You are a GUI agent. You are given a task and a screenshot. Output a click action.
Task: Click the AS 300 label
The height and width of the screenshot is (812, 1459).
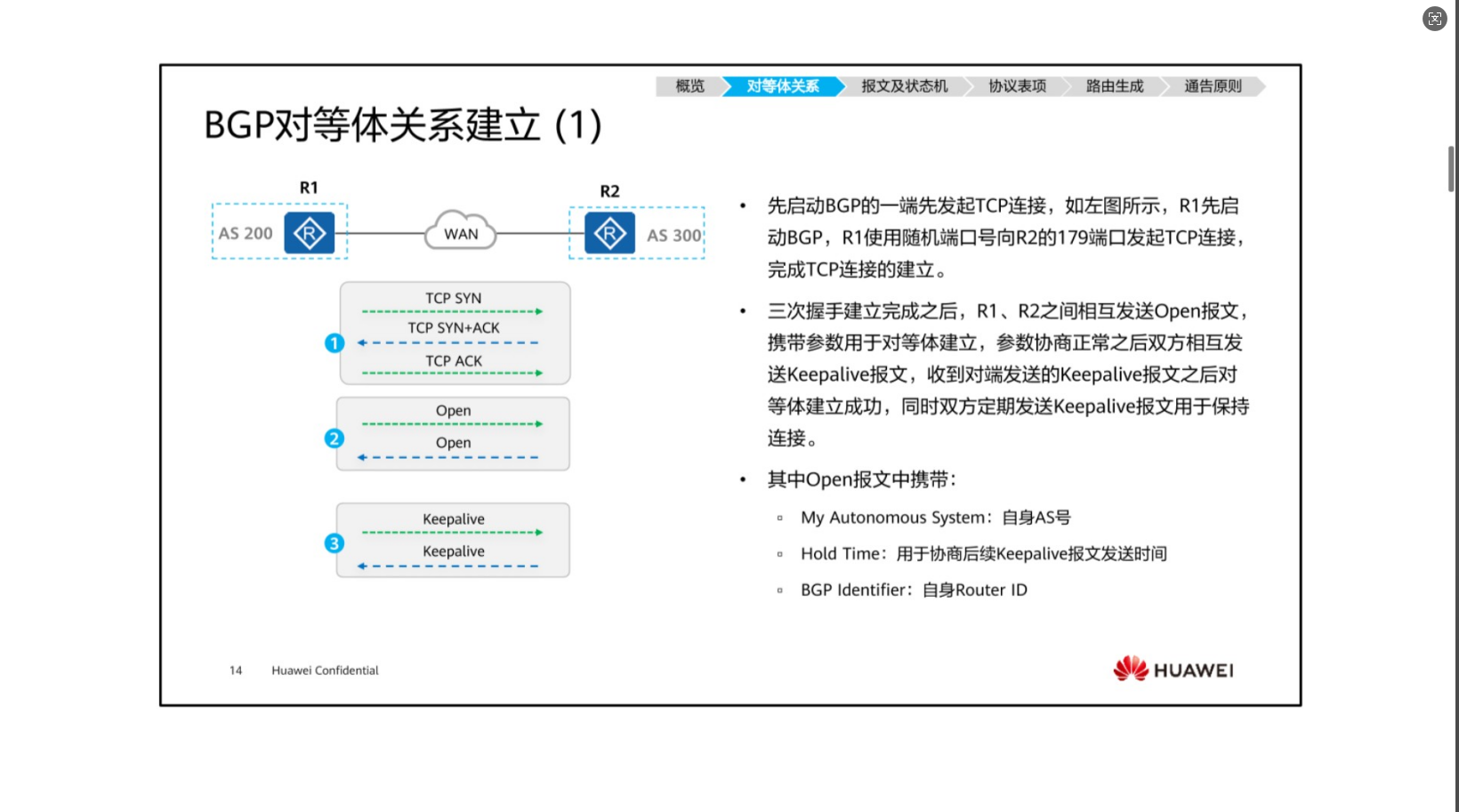tap(673, 236)
